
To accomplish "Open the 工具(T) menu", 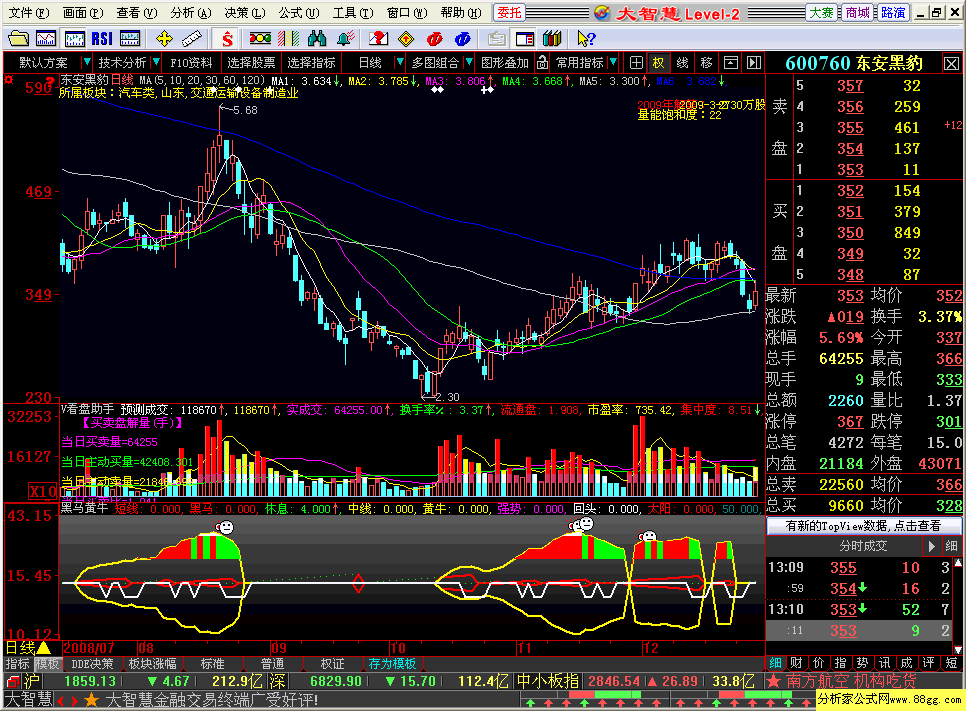I will (x=353, y=13).
